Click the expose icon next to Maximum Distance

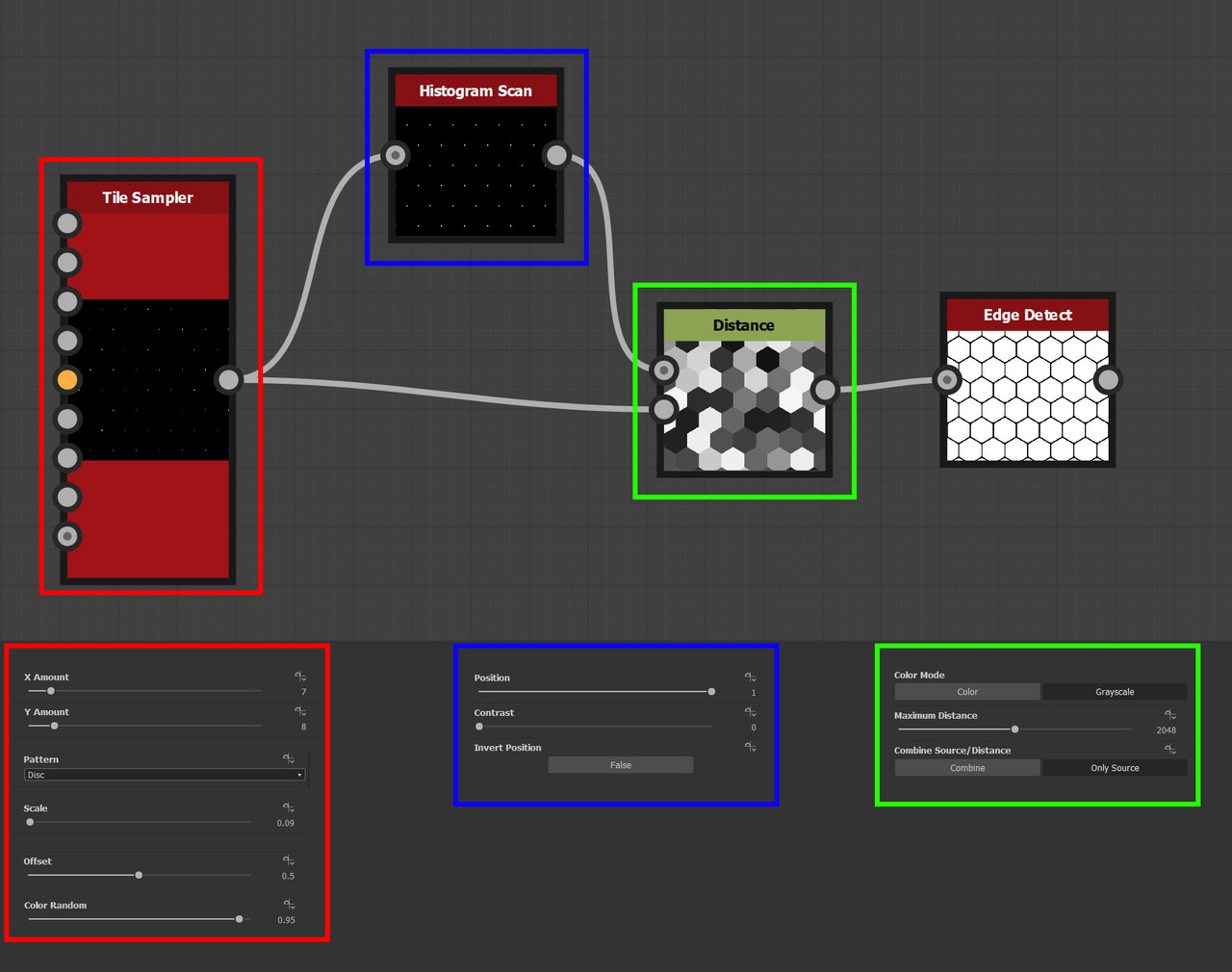point(1169,714)
